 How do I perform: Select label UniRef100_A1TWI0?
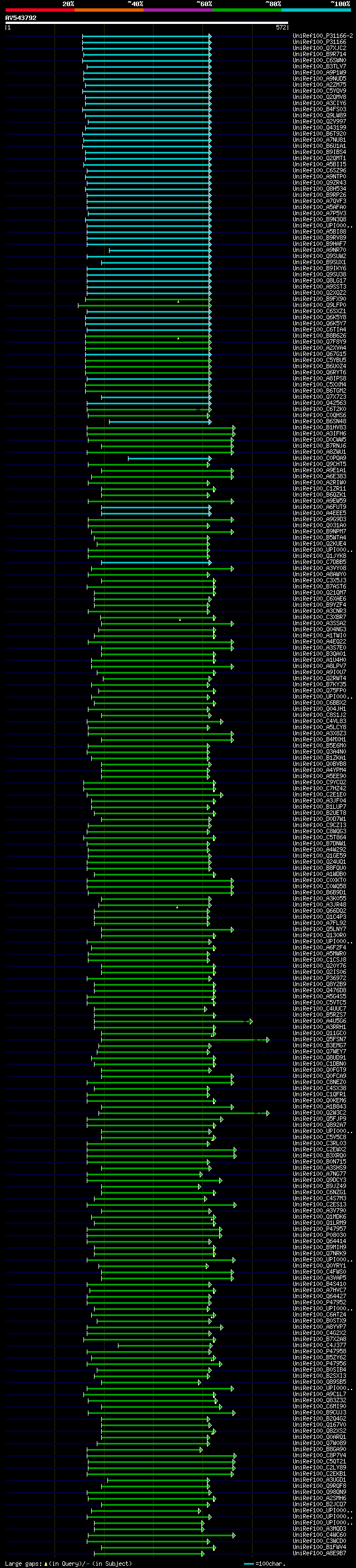tap(319, 635)
